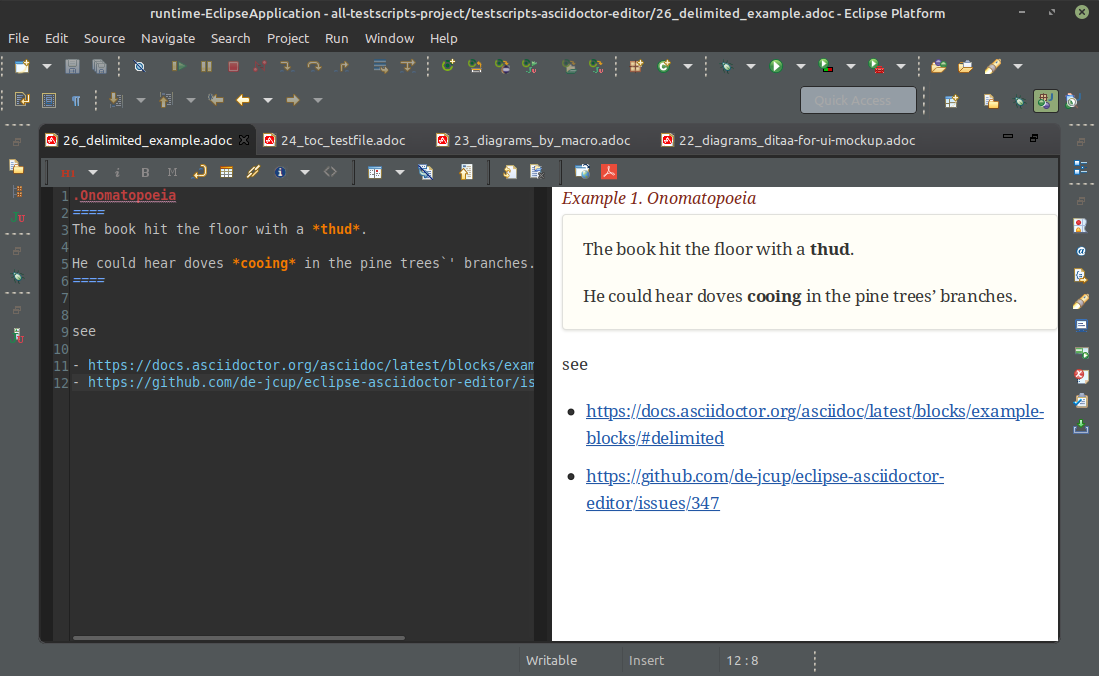
Task: Insert headline with H1 editor icon
Action: coord(68,173)
